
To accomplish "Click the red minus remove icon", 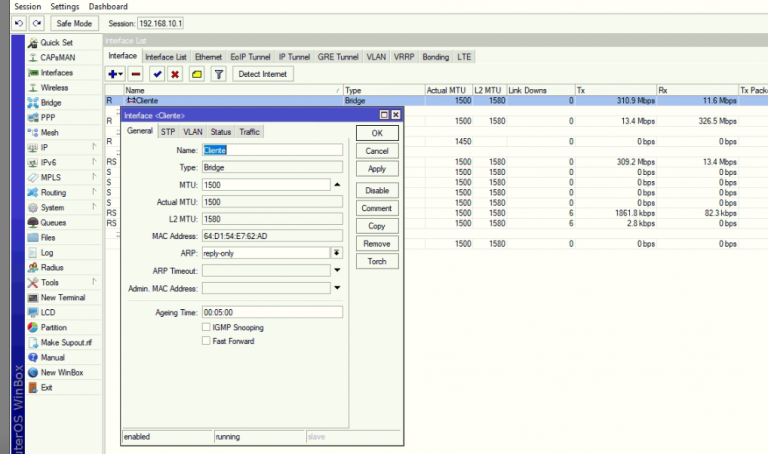I will click(136, 74).
